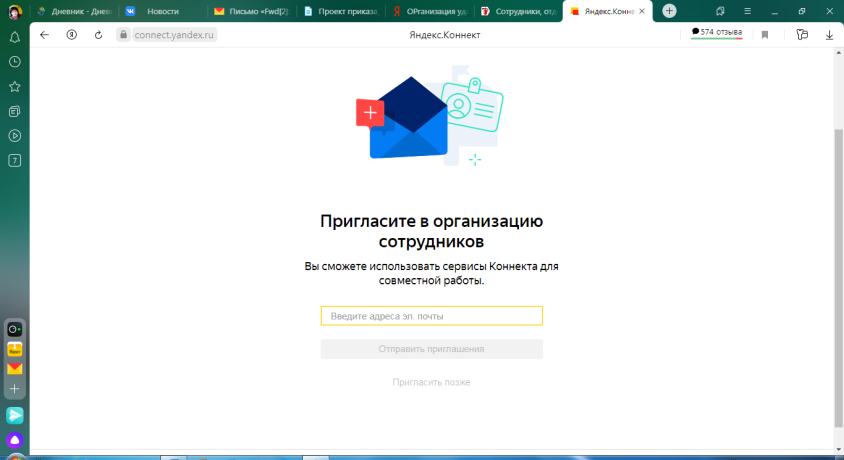Switch to the Проект приказа tab
This screenshot has height=460, width=844.
tap(340, 11)
